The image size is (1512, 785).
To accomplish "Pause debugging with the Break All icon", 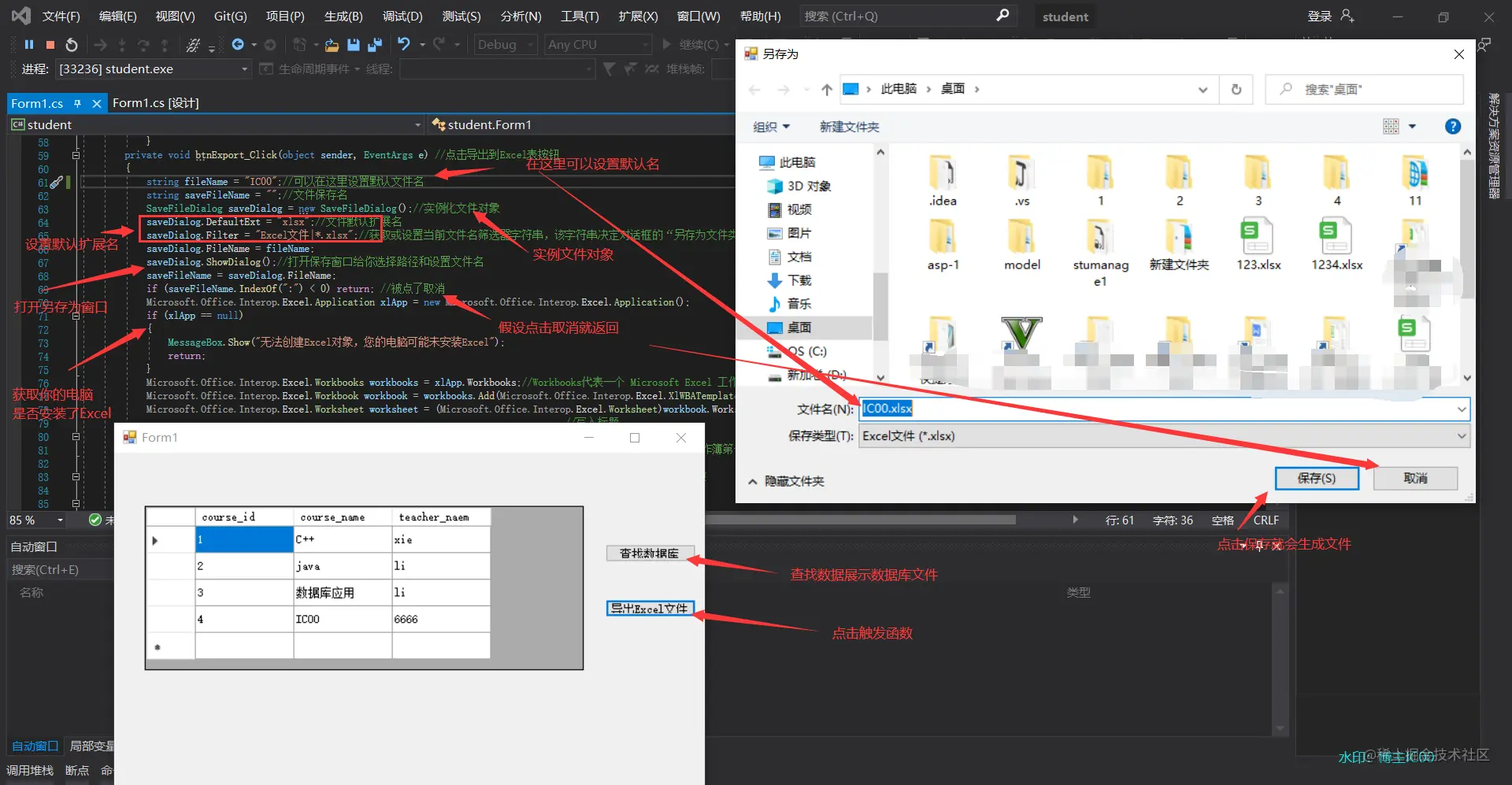I will [29, 45].
